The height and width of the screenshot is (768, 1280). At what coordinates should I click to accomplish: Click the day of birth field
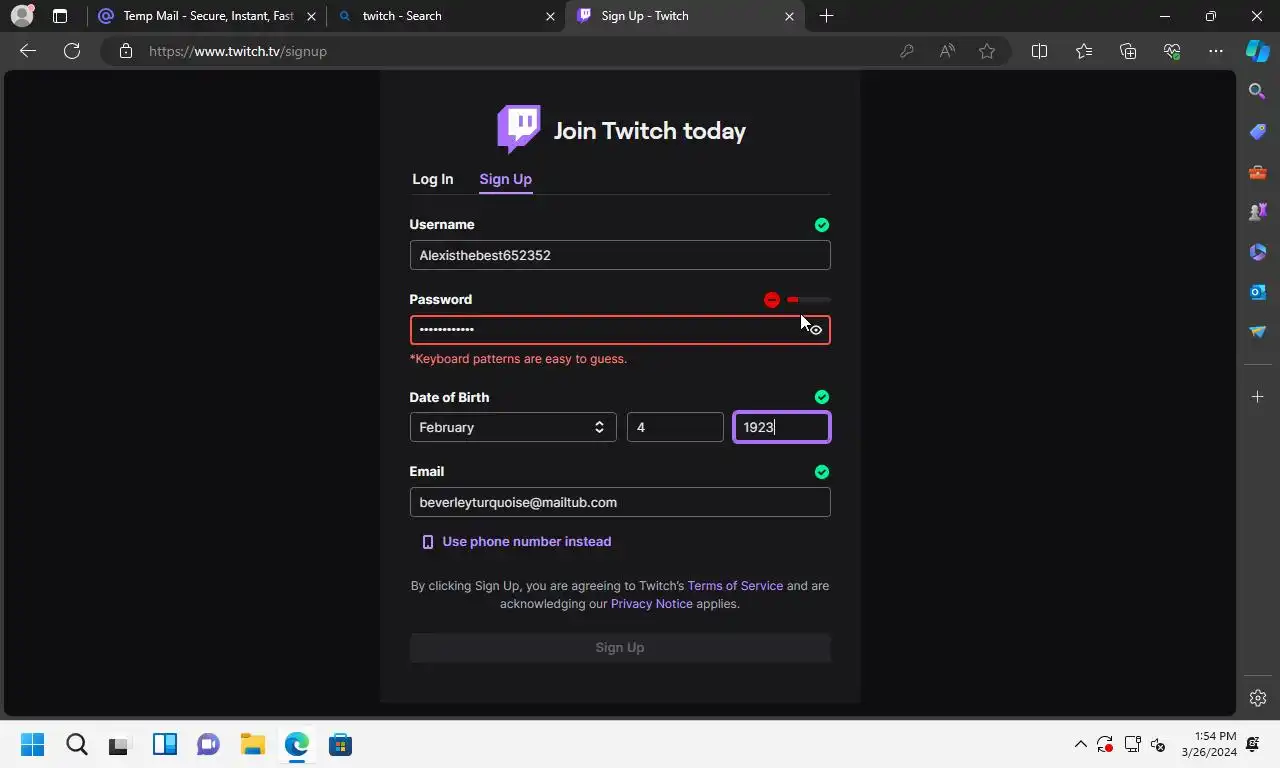675,427
